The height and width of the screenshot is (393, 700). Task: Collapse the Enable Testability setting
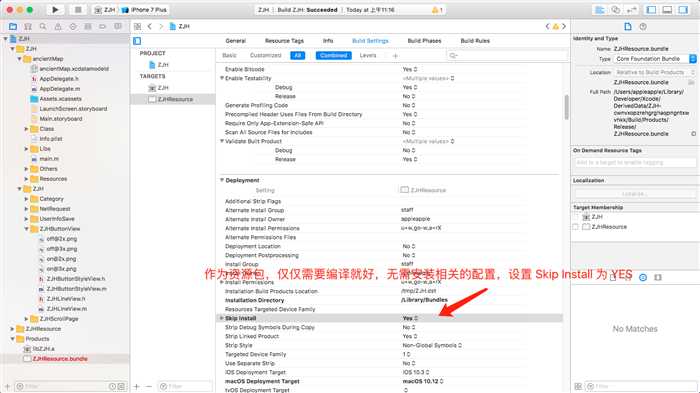222,78
